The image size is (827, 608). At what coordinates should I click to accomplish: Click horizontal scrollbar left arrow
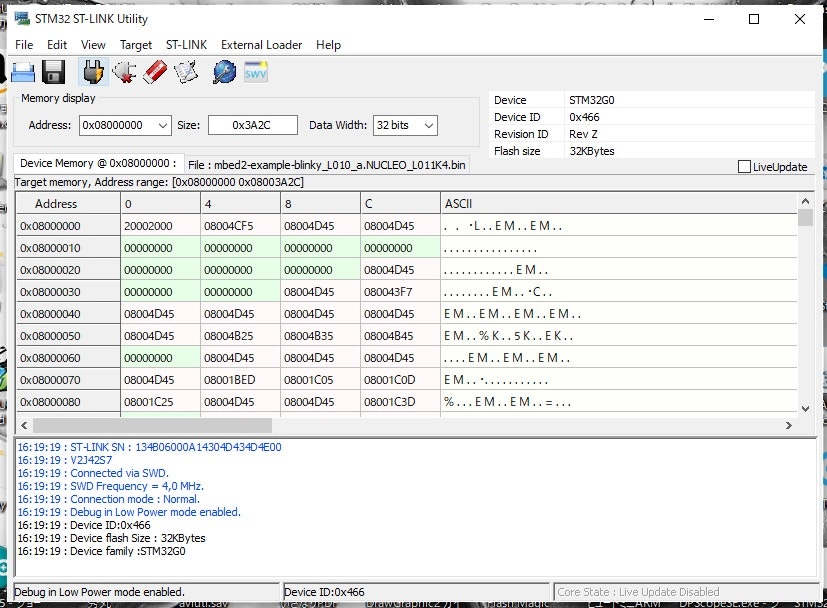click(24, 425)
